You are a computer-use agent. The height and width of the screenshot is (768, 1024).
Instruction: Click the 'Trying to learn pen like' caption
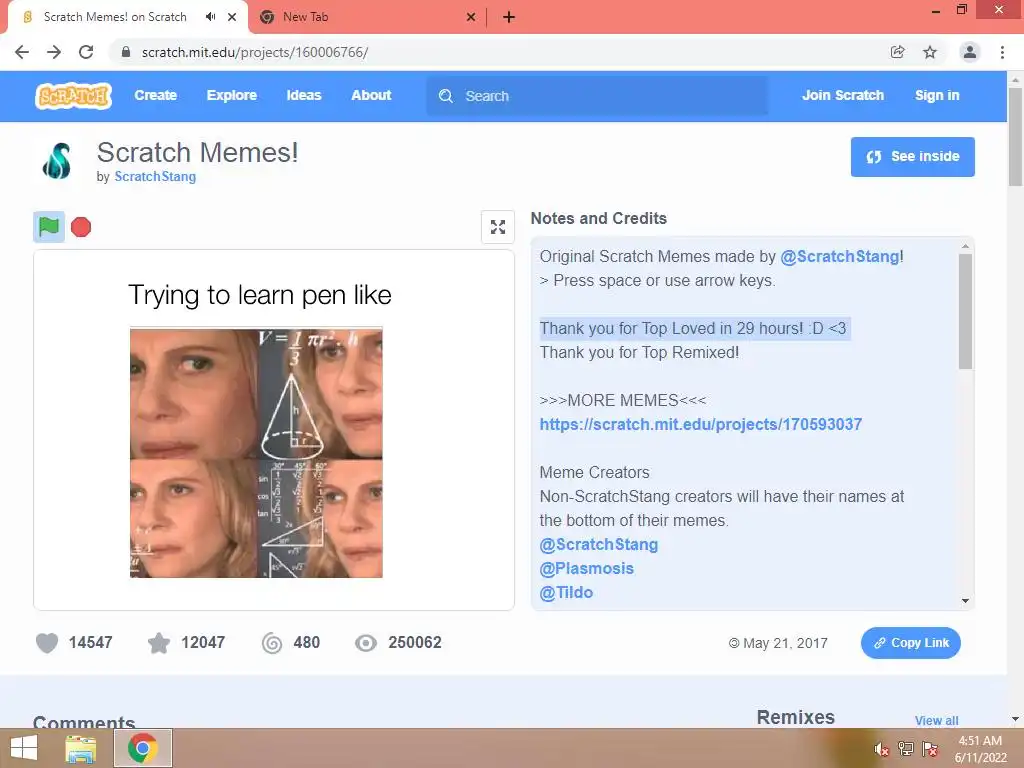(260, 295)
